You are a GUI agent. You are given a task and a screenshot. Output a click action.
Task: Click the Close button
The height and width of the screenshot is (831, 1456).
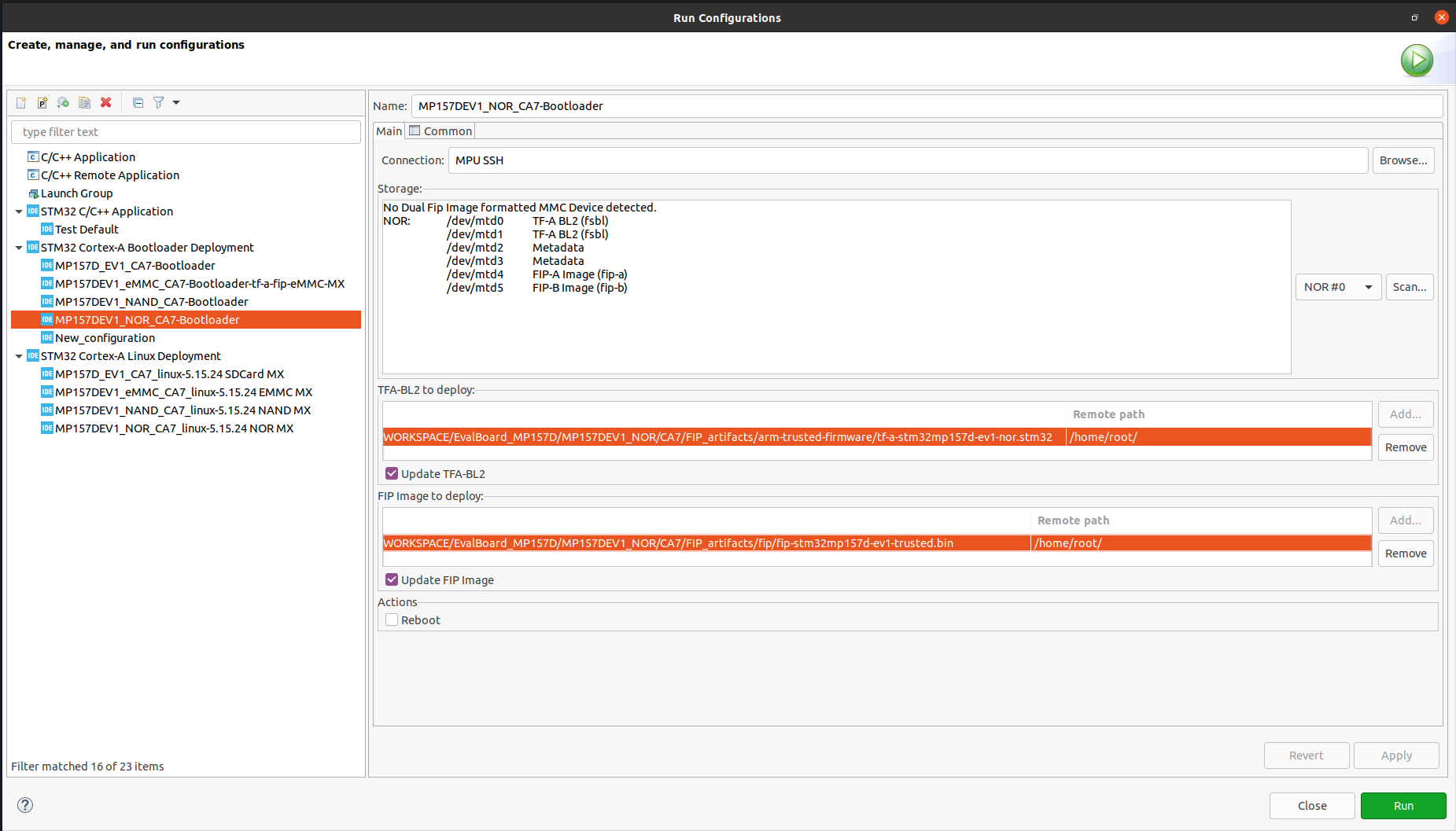tap(1312, 806)
